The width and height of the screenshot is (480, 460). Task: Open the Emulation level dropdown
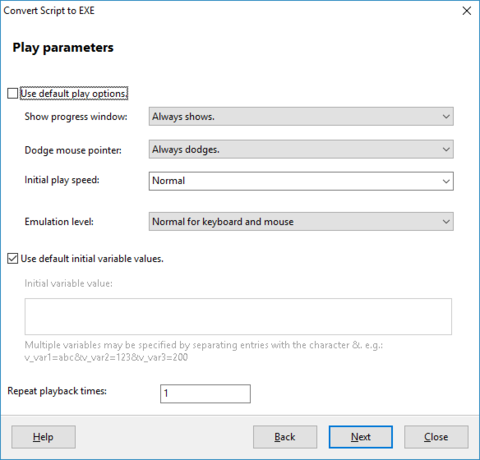point(301,222)
